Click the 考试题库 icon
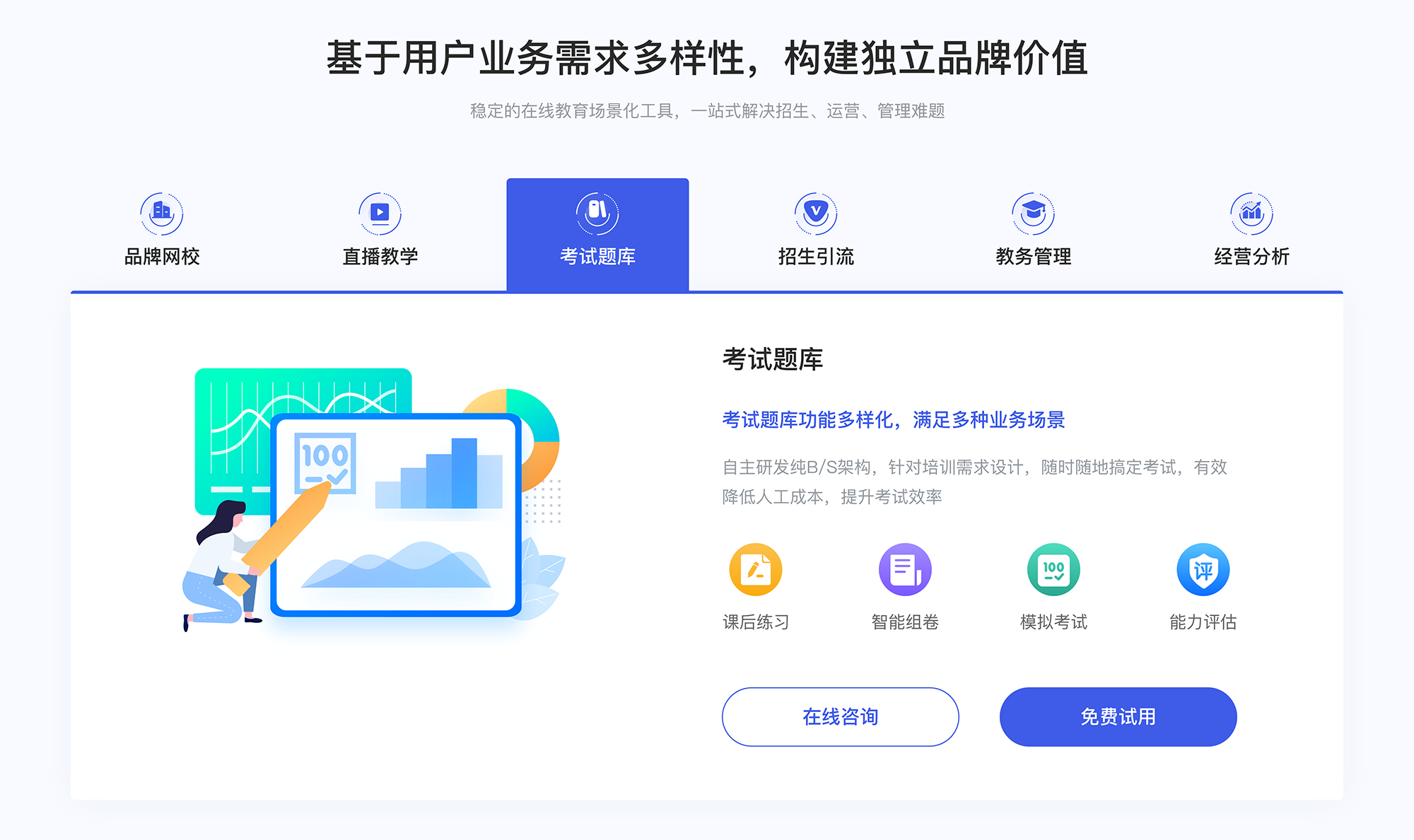This screenshot has height=840, width=1414. [x=595, y=211]
